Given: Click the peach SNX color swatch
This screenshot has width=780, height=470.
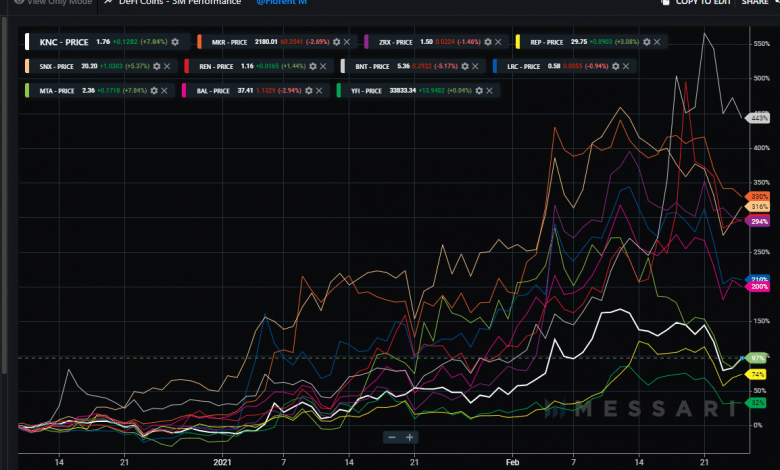Looking at the screenshot, I should [27, 66].
